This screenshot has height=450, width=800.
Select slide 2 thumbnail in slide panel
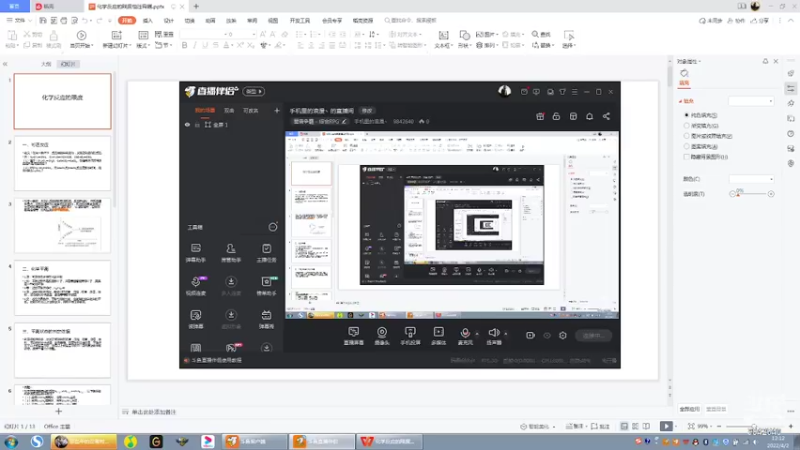click(x=62, y=163)
